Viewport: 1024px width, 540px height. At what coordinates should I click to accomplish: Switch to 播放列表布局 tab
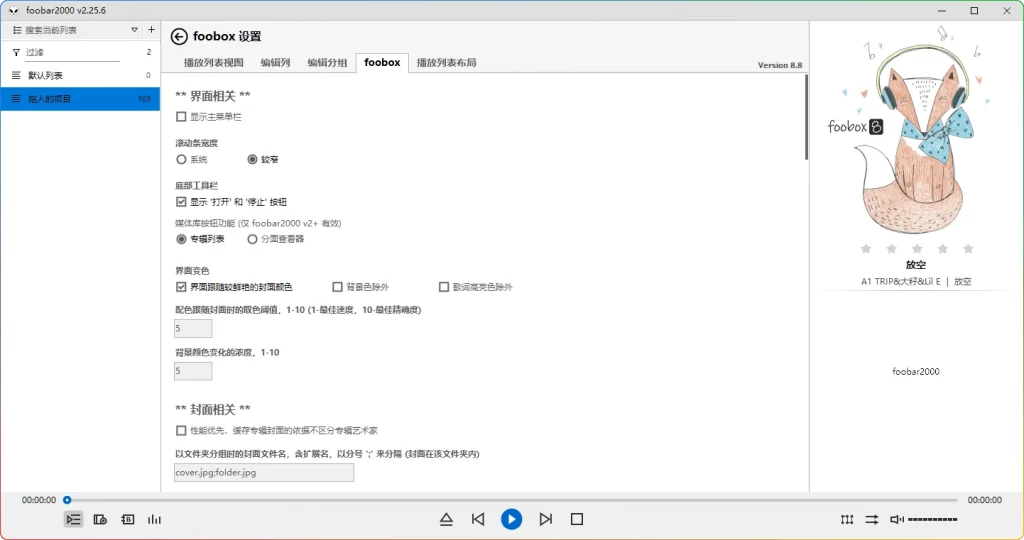point(446,63)
